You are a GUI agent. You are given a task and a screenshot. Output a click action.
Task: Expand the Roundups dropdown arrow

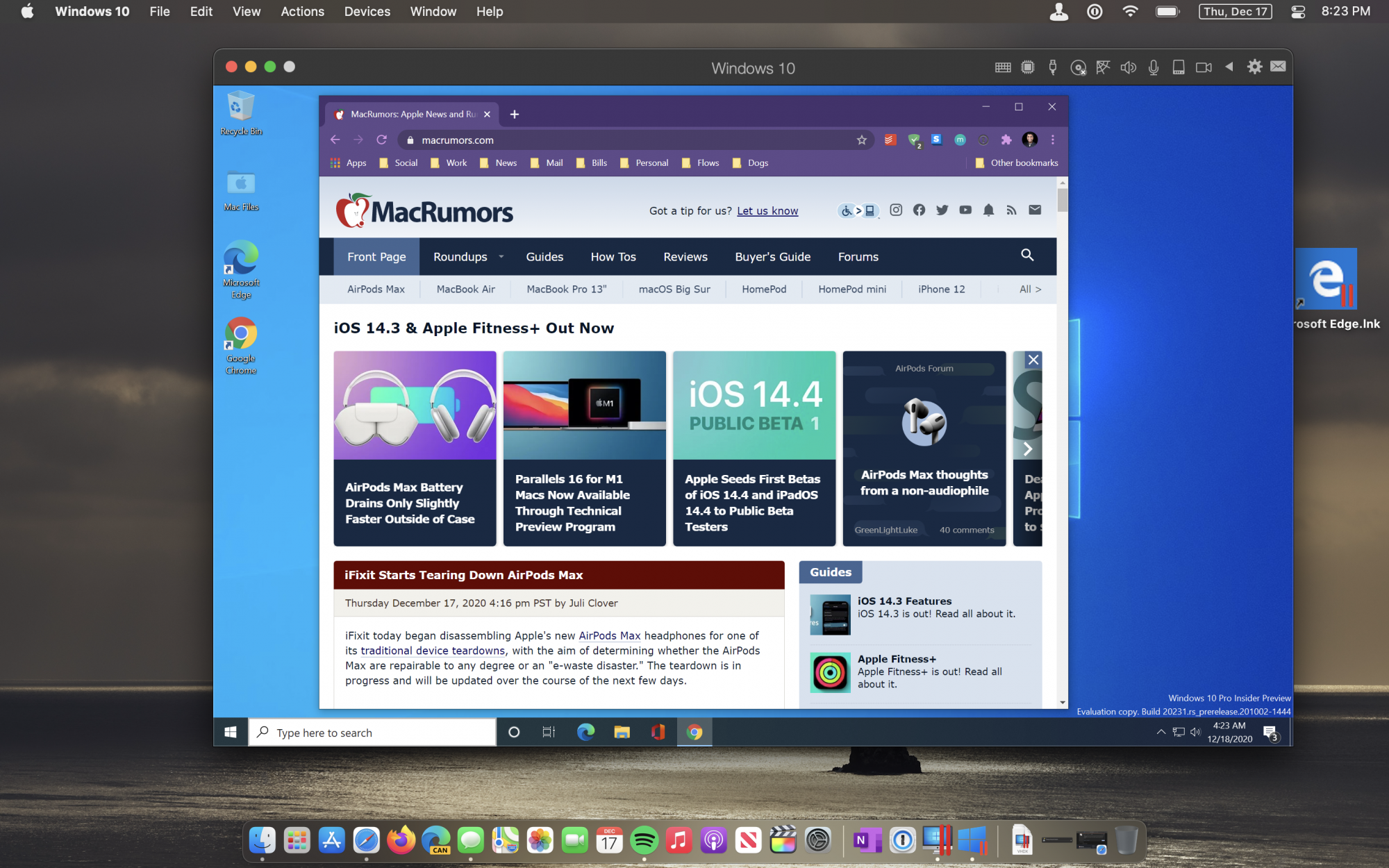coord(501,257)
